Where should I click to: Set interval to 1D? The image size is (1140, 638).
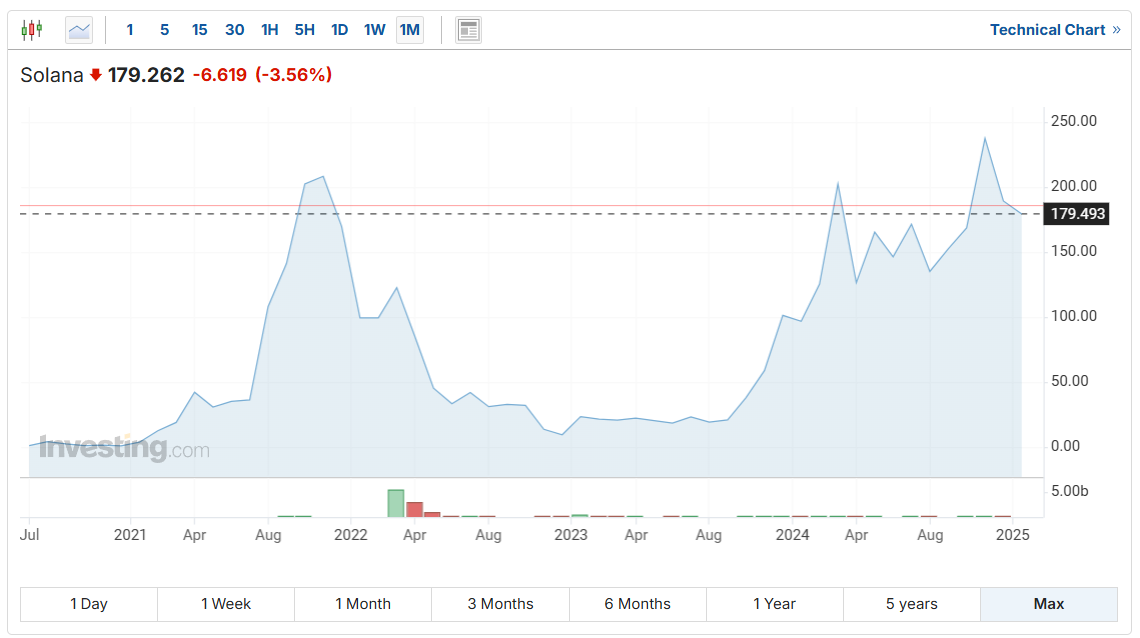click(340, 30)
